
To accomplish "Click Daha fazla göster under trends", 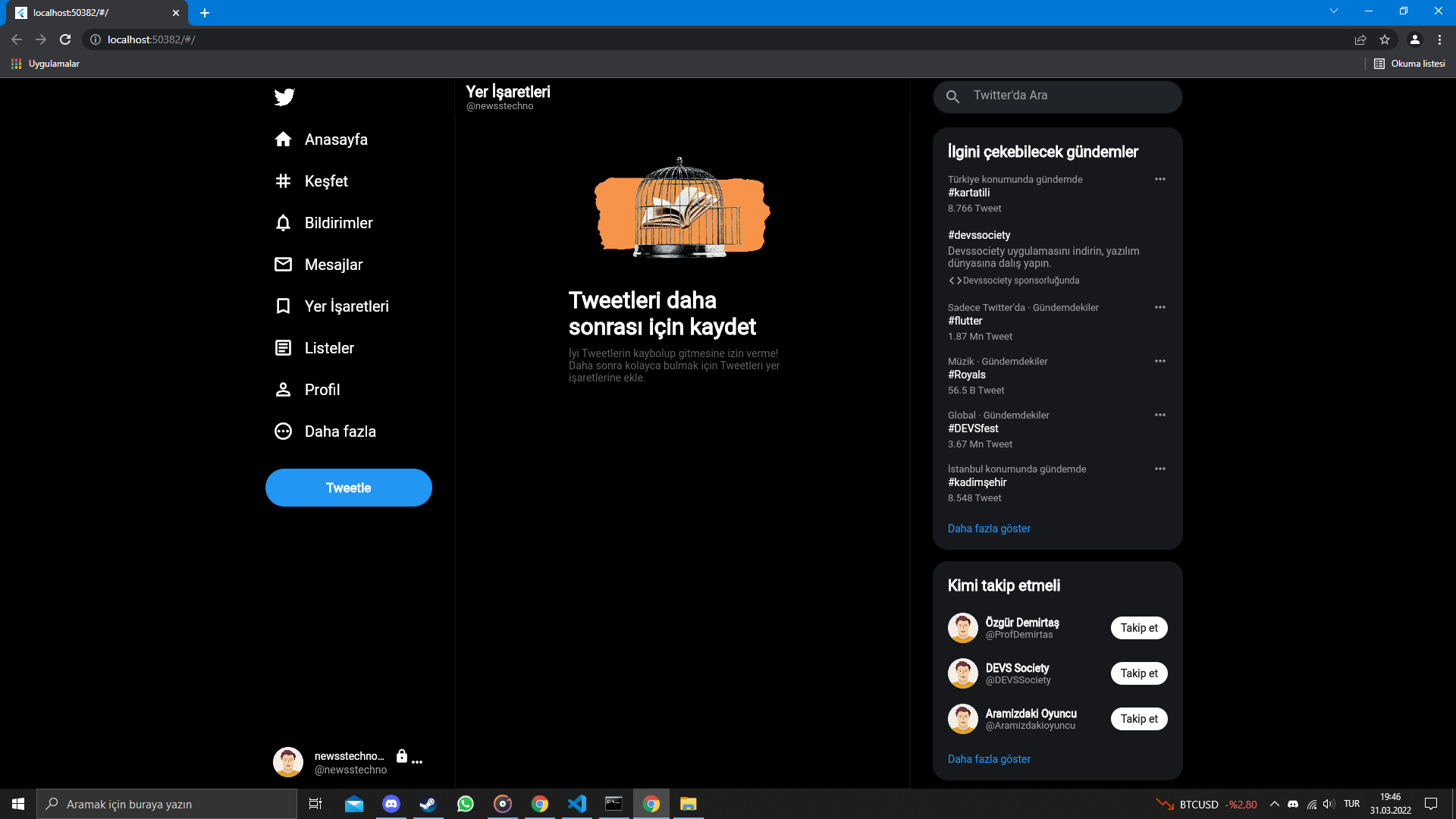I will [x=989, y=529].
